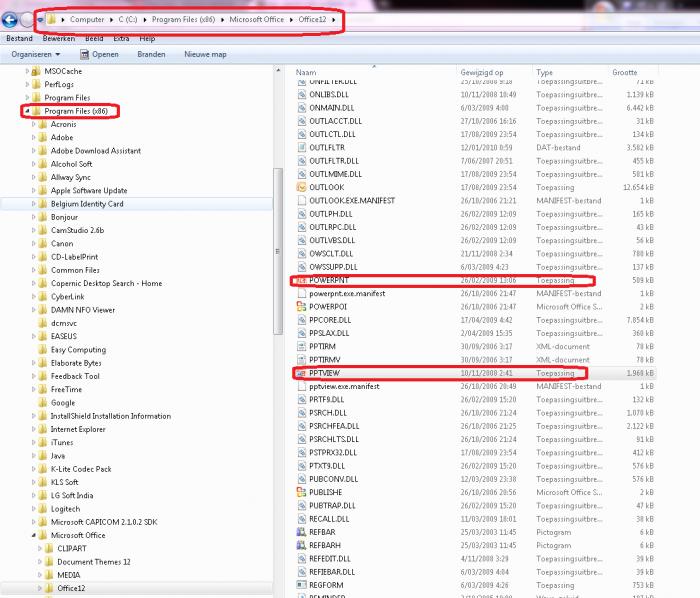
Task: Click the PPTVIEW application icon
Action: (302, 373)
